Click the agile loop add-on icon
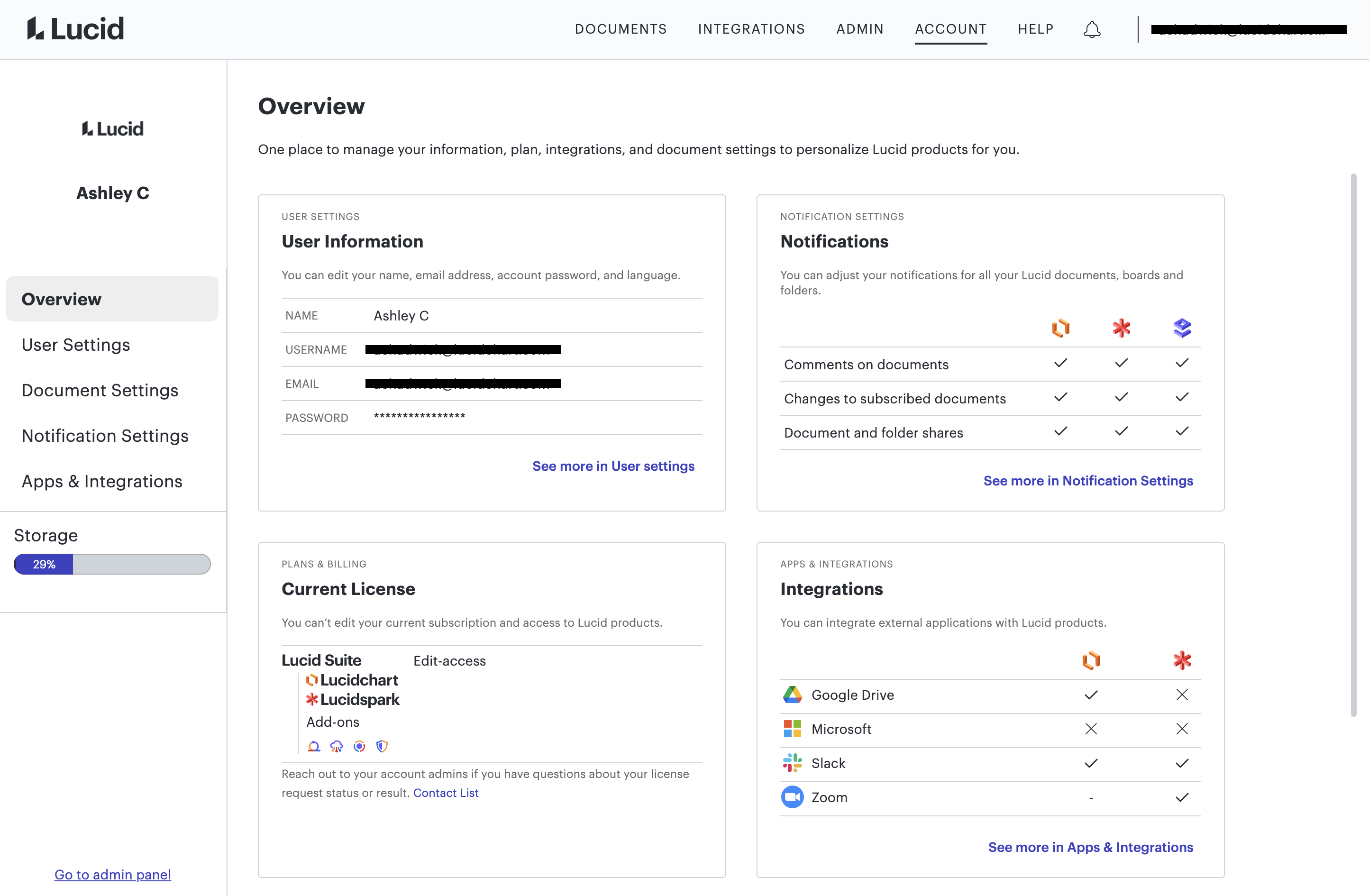Screen dimensions: 1369x896 pyautogui.click(x=314, y=747)
